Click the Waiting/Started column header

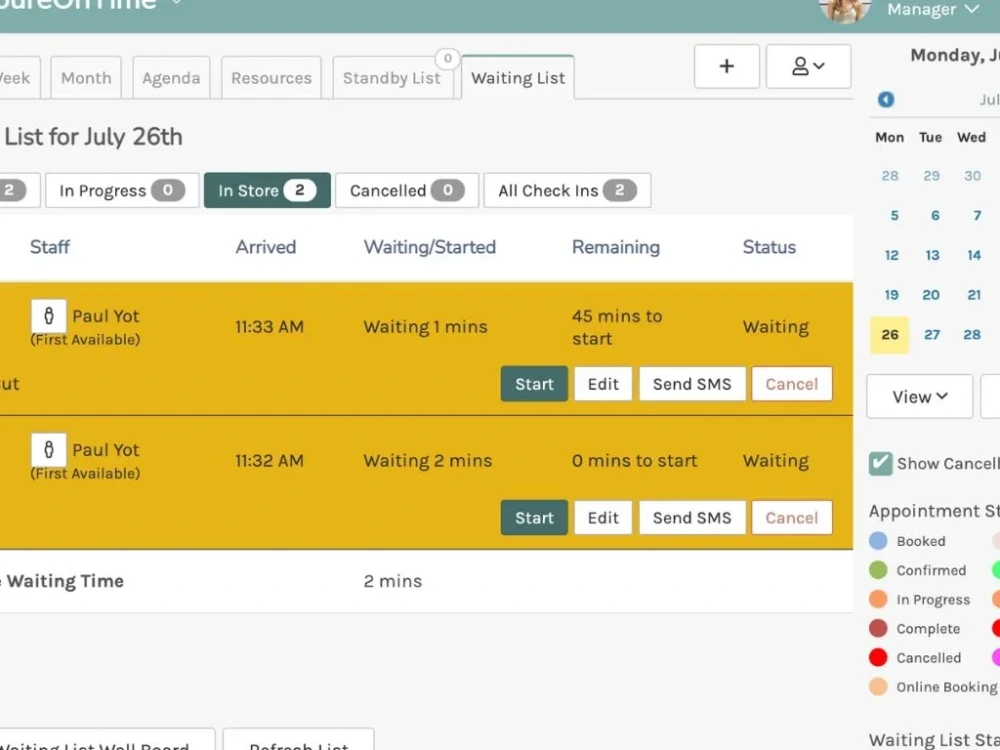tap(430, 247)
